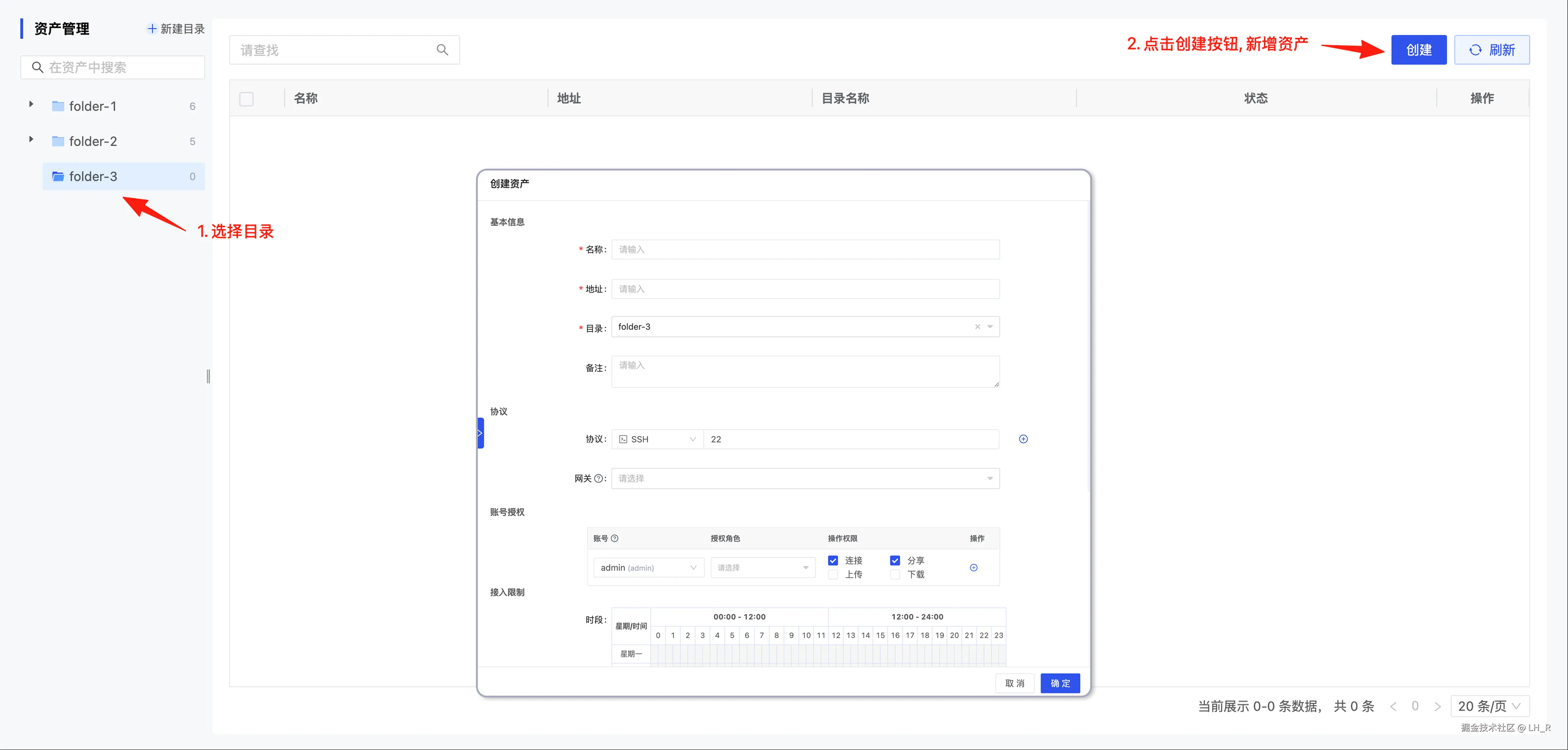Image resolution: width=1568 pixels, height=750 pixels.
Task: Click the blue side-panel expand arrow handle
Action: (480, 433)
